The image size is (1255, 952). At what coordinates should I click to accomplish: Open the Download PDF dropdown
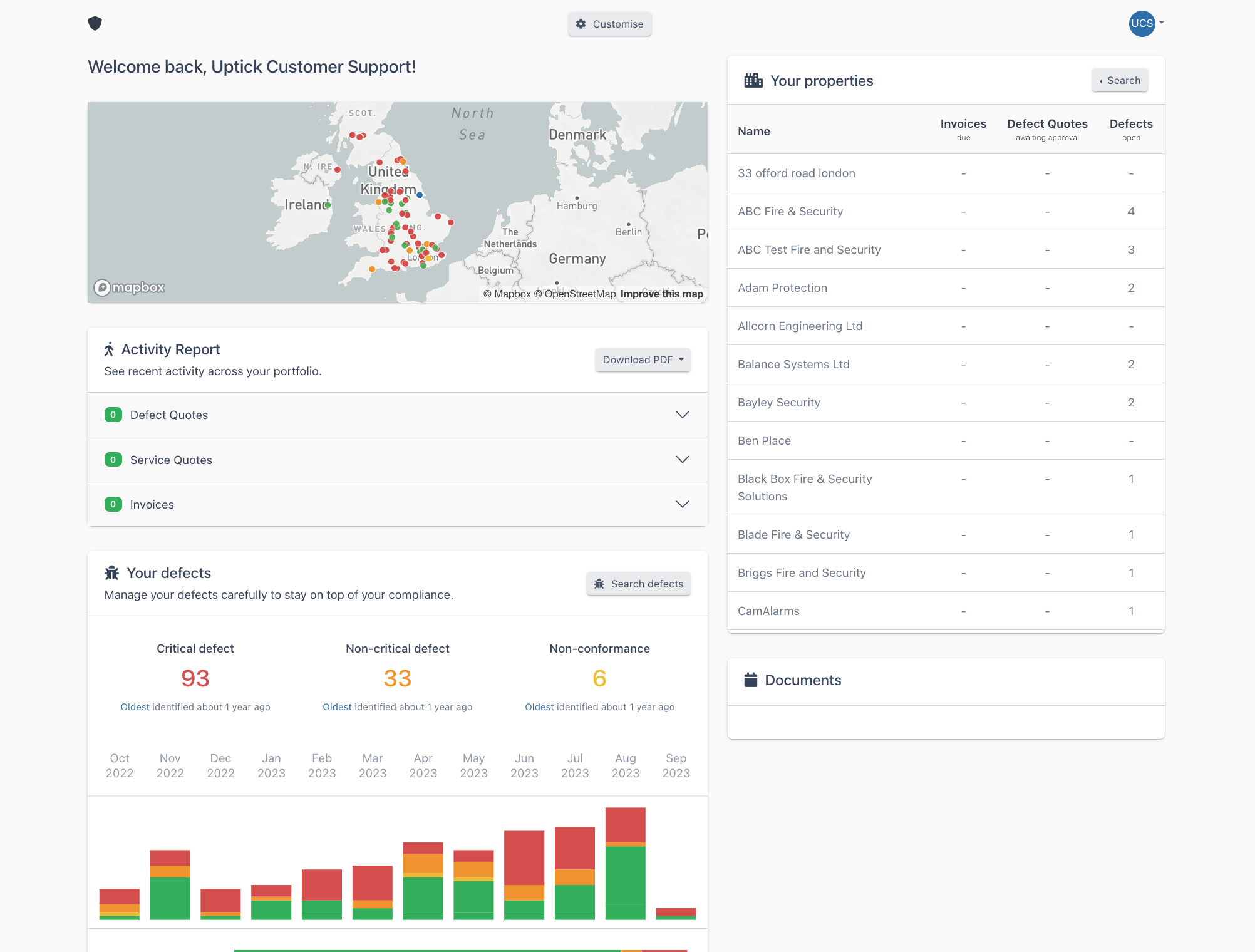click(x=643, y=360)
